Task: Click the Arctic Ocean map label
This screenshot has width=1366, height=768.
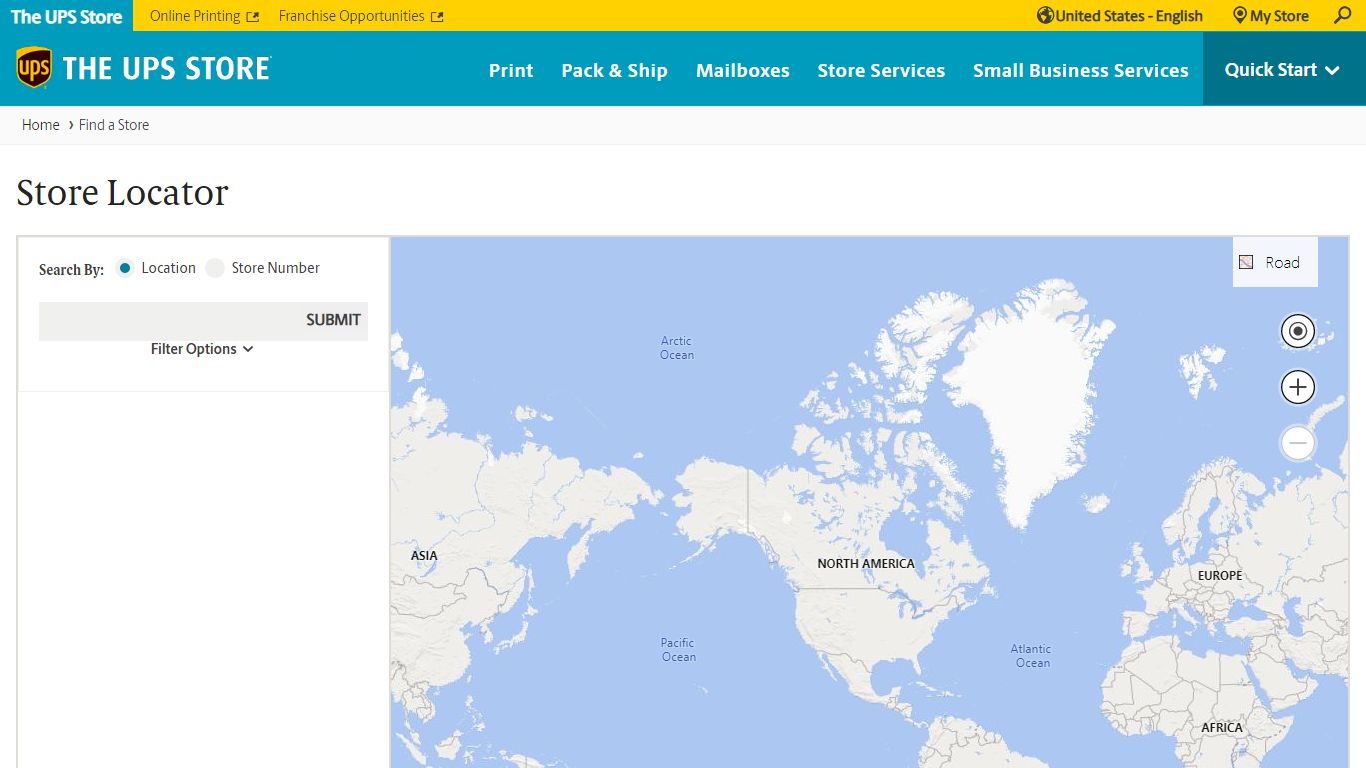Action: (x=677, y=348)
